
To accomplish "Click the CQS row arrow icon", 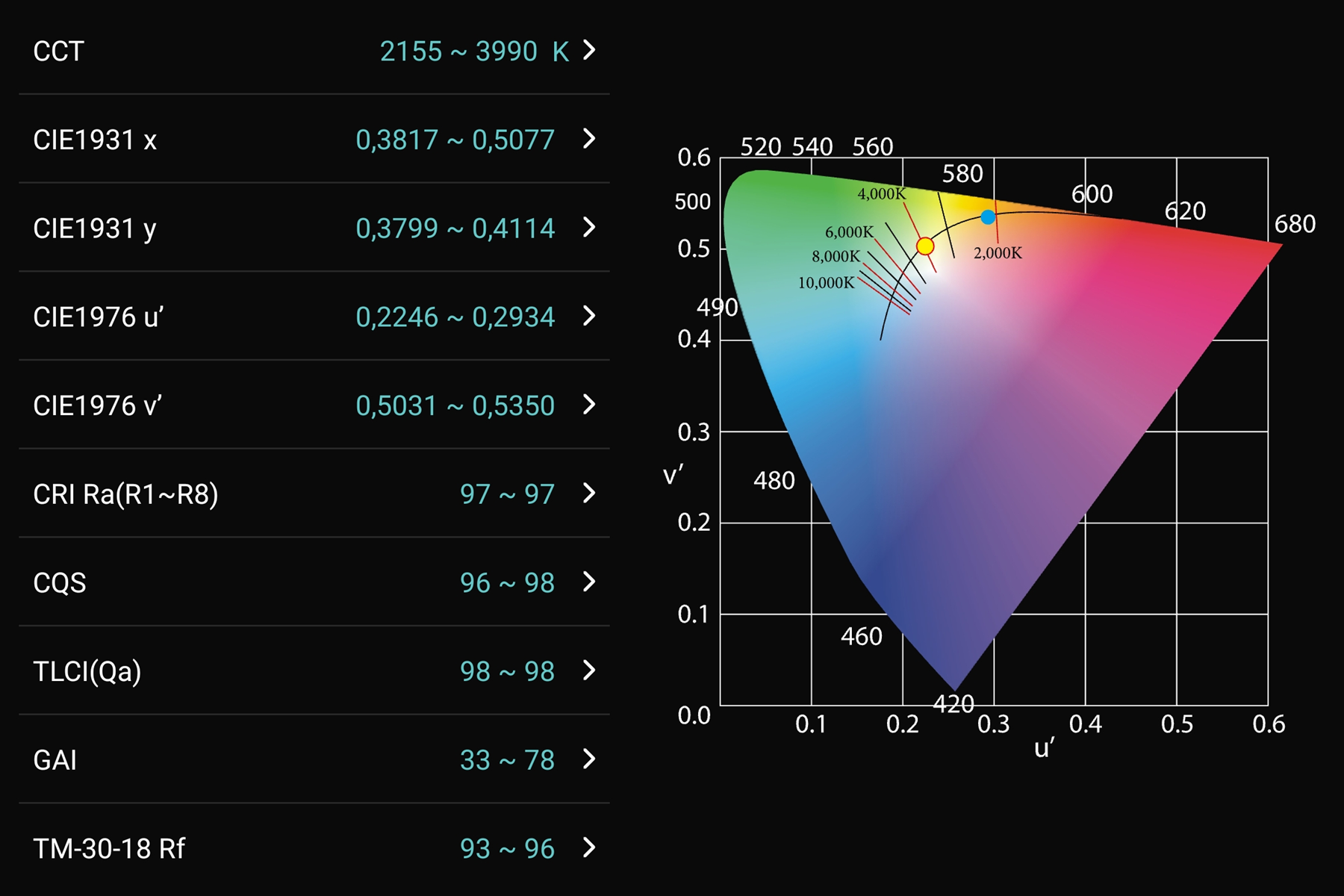I will pos(589,582).
